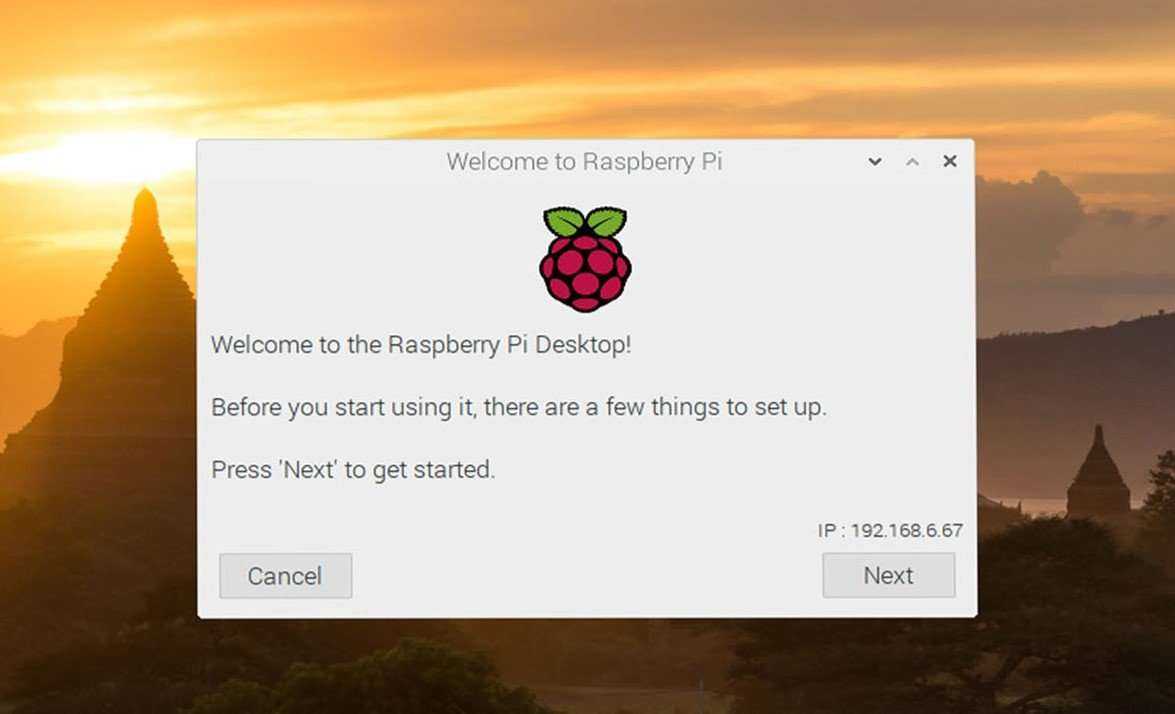This screenshot has height=714, width=1175.
Task: Click the 'Before you start using it' sentence
Action: pos(519,407)
